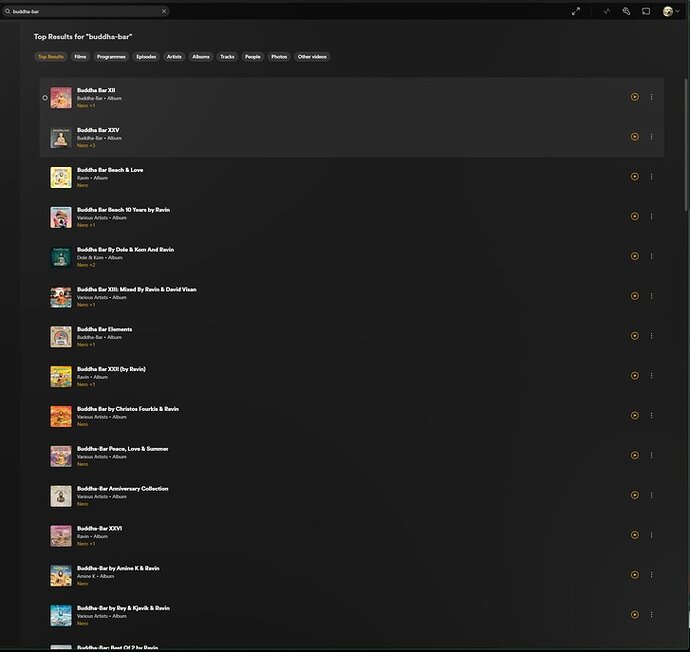The image size is (690, 652).
Task: Switch to the Artists filter
Action: click(174, 57)
